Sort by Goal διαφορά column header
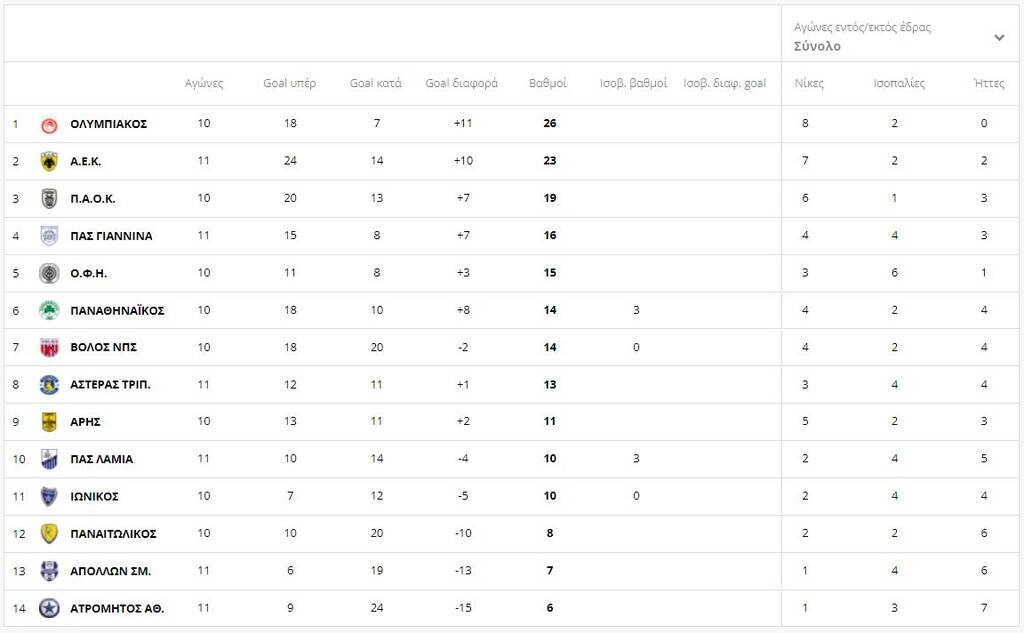Viewport: 1024px width, 633px height. click(461, 83)
